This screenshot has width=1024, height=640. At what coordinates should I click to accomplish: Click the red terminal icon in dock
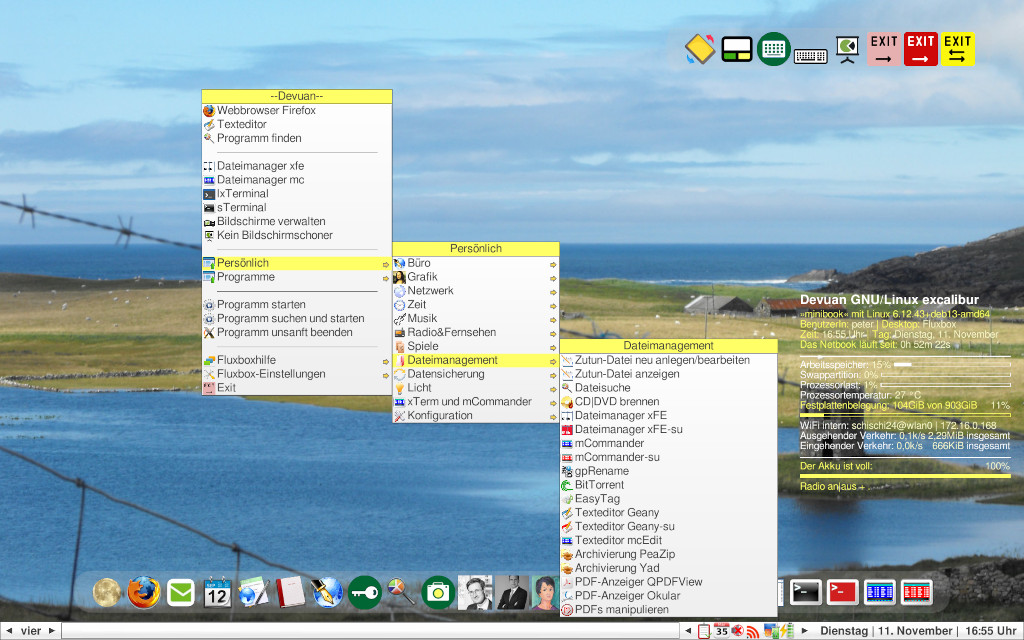[x=842, y=592]
